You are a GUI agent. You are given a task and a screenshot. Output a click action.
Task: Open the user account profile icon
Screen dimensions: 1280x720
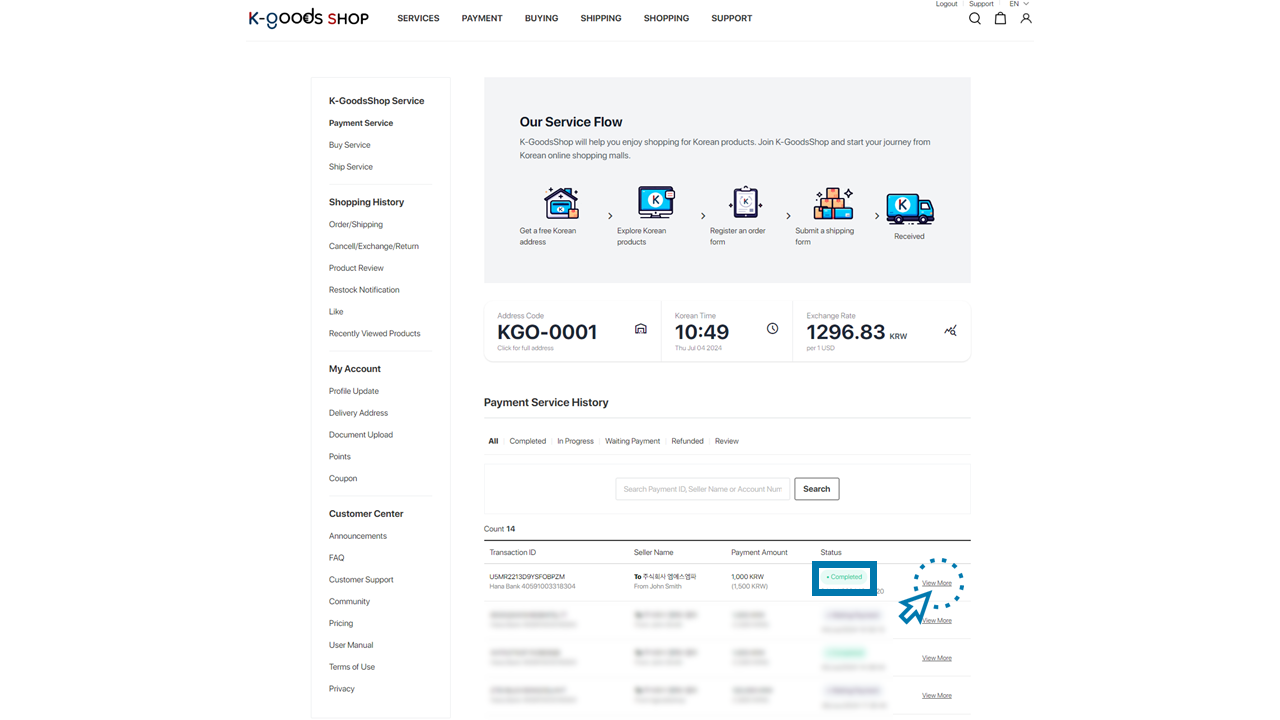1026,18
